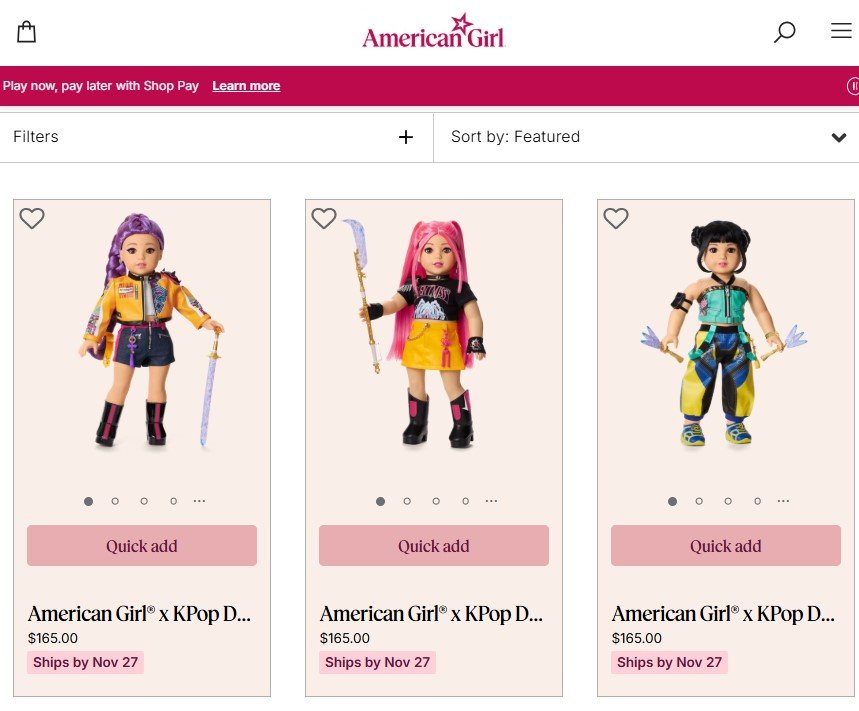Screen dimensions: 859x711
Task: View more image dots for pink-haired doll
Action: [x=491, y=501]
